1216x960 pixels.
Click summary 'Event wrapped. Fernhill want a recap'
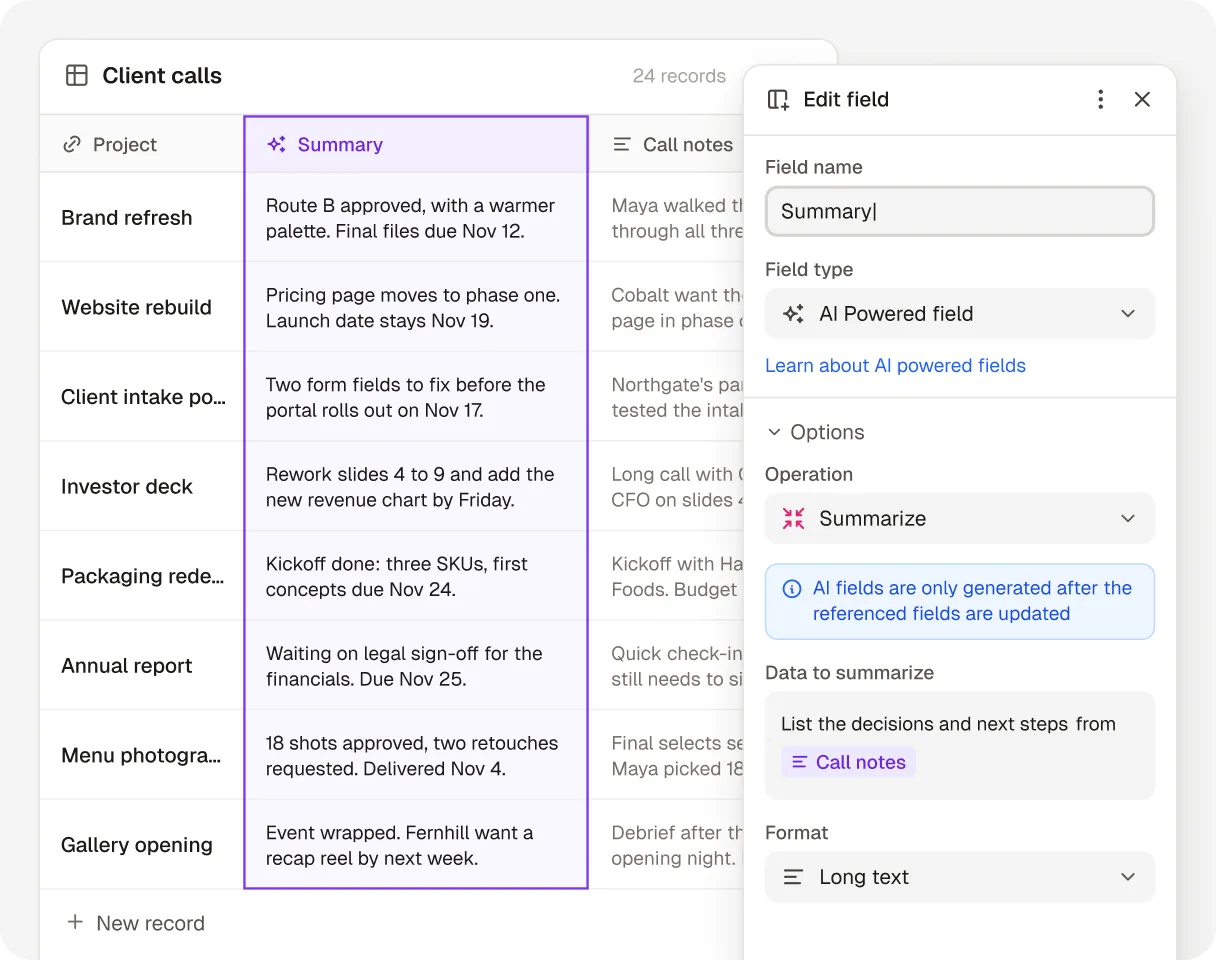(x=416, y=845)
